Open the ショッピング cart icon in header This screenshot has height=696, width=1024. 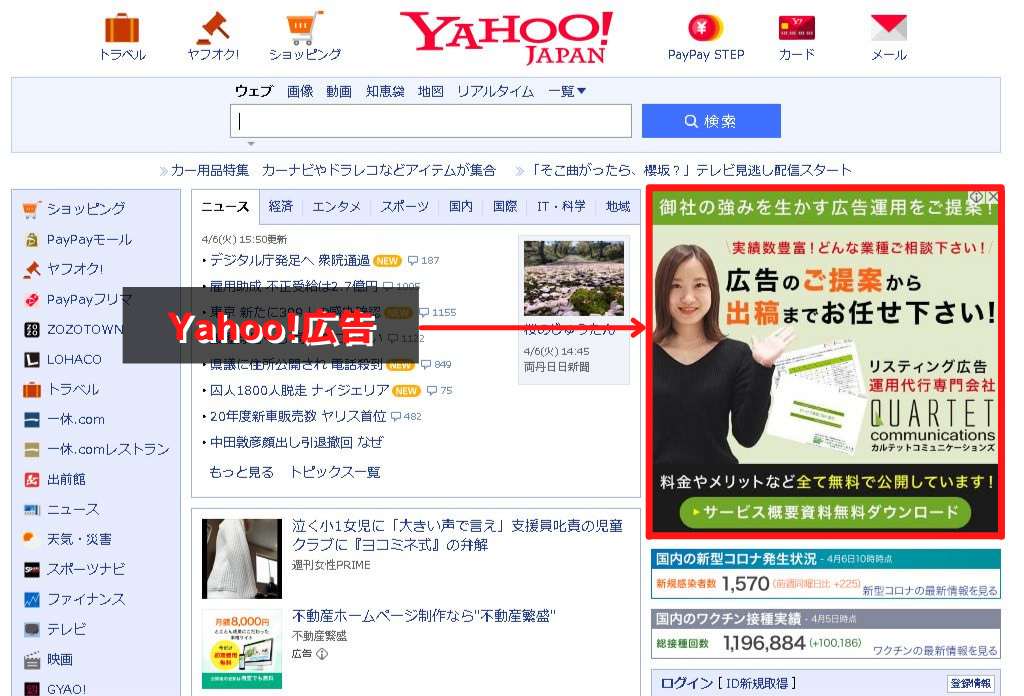pos(304,27)
